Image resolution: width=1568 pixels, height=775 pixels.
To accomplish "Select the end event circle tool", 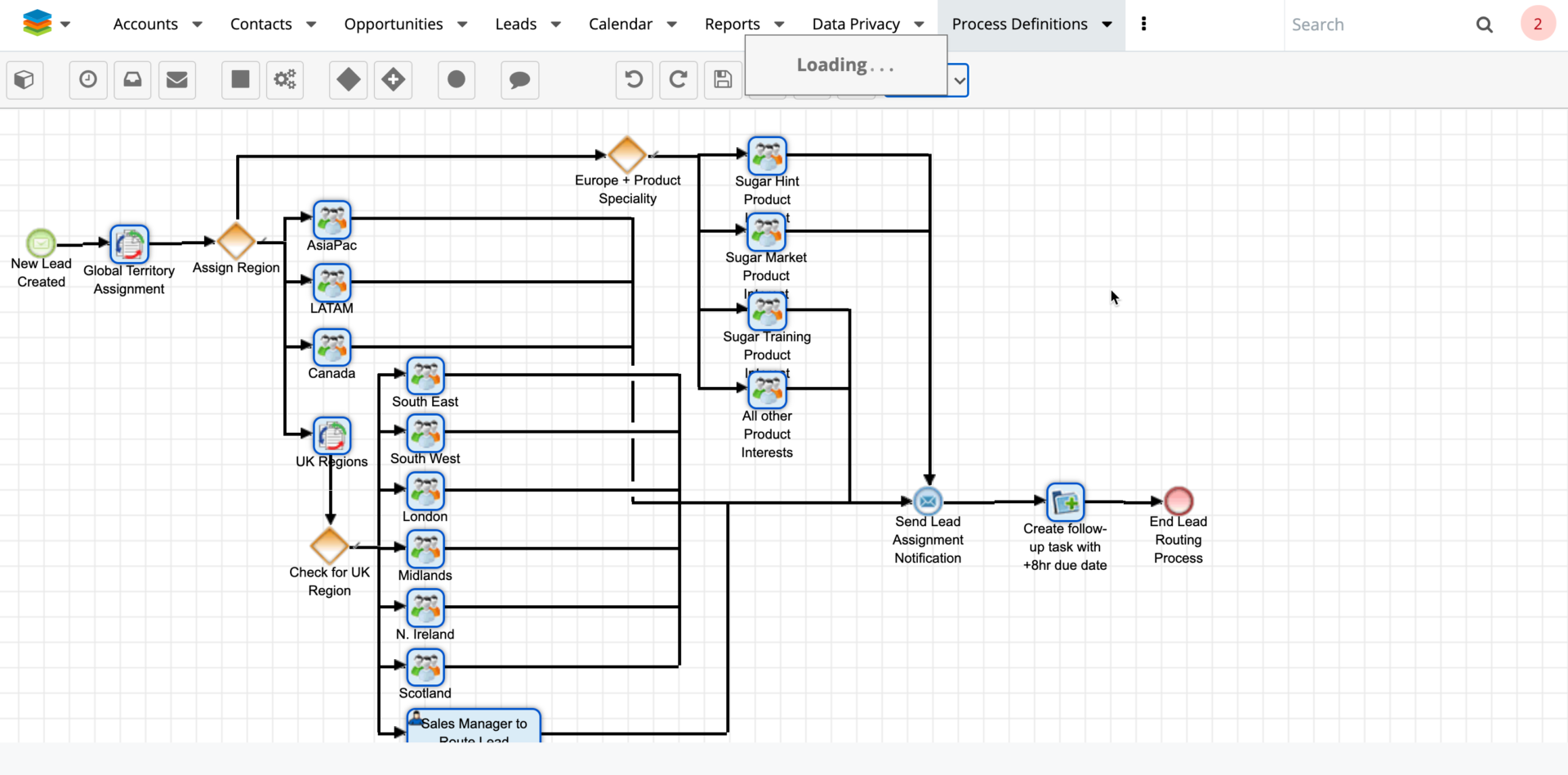I will [457, 79].
